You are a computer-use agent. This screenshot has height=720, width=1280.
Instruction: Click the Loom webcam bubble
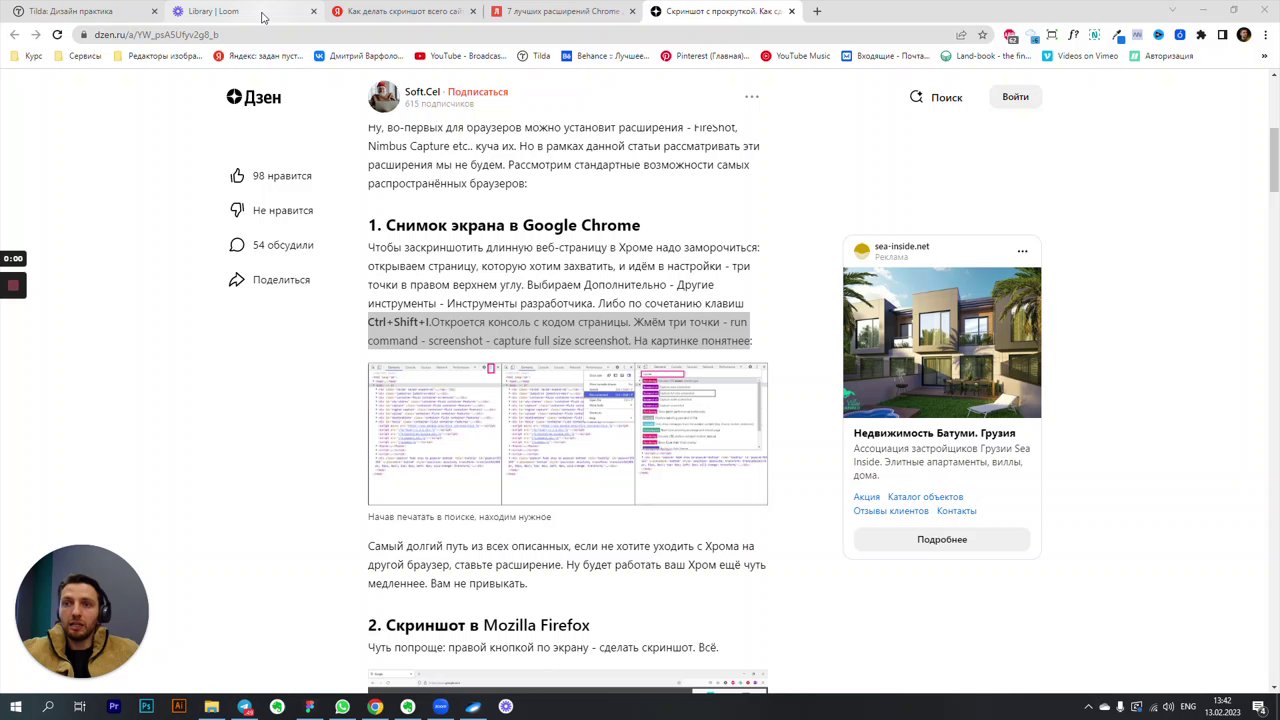pyautogui.click(x=82, y=610)
